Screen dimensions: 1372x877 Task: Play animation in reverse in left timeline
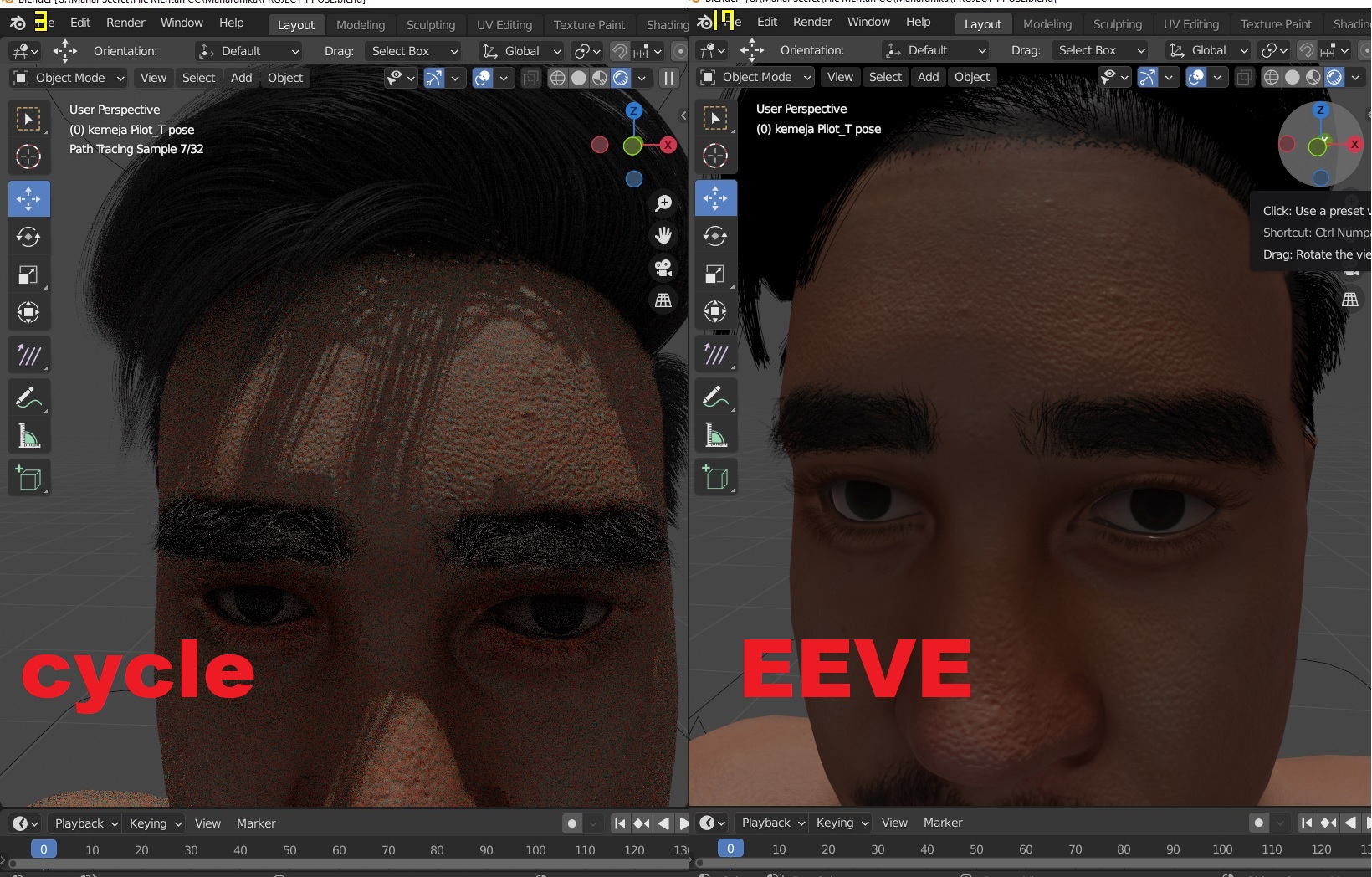click(663, 823)
